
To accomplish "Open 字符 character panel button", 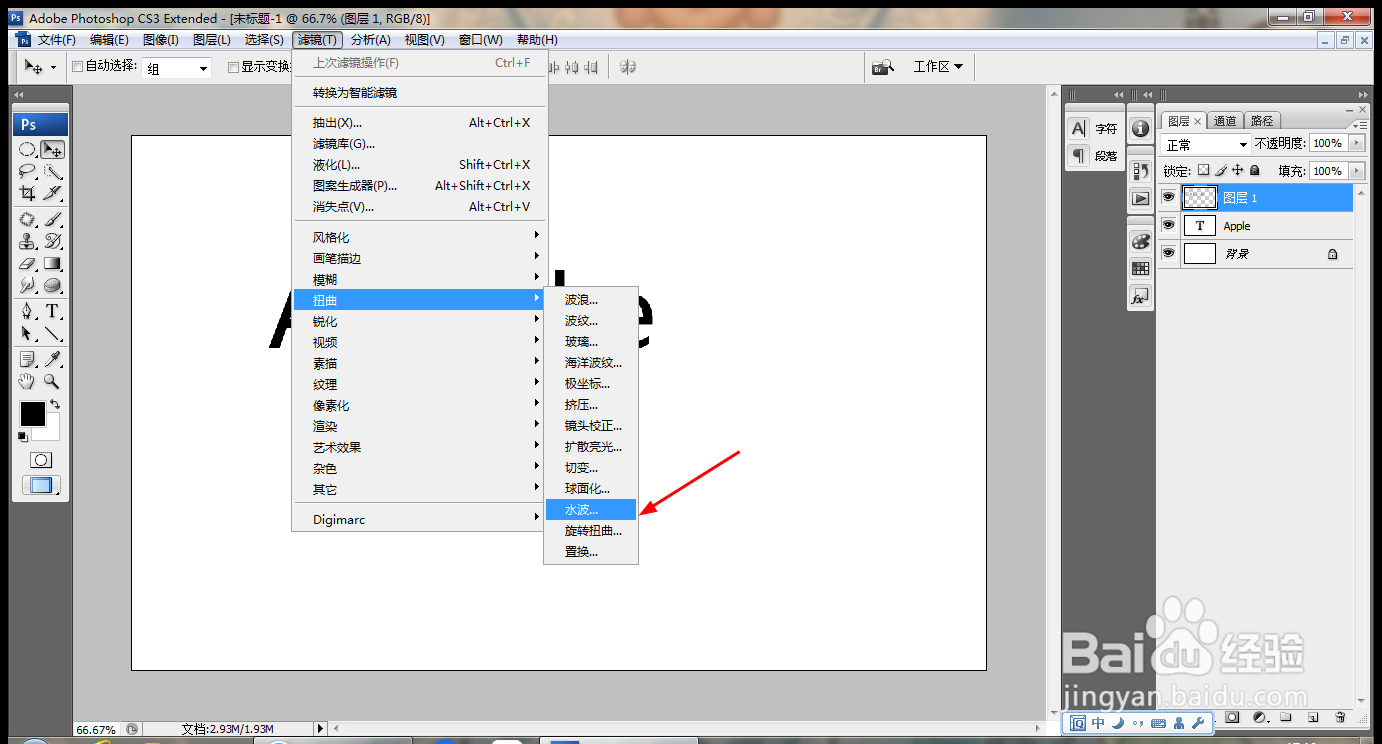I will (1094, 129).
